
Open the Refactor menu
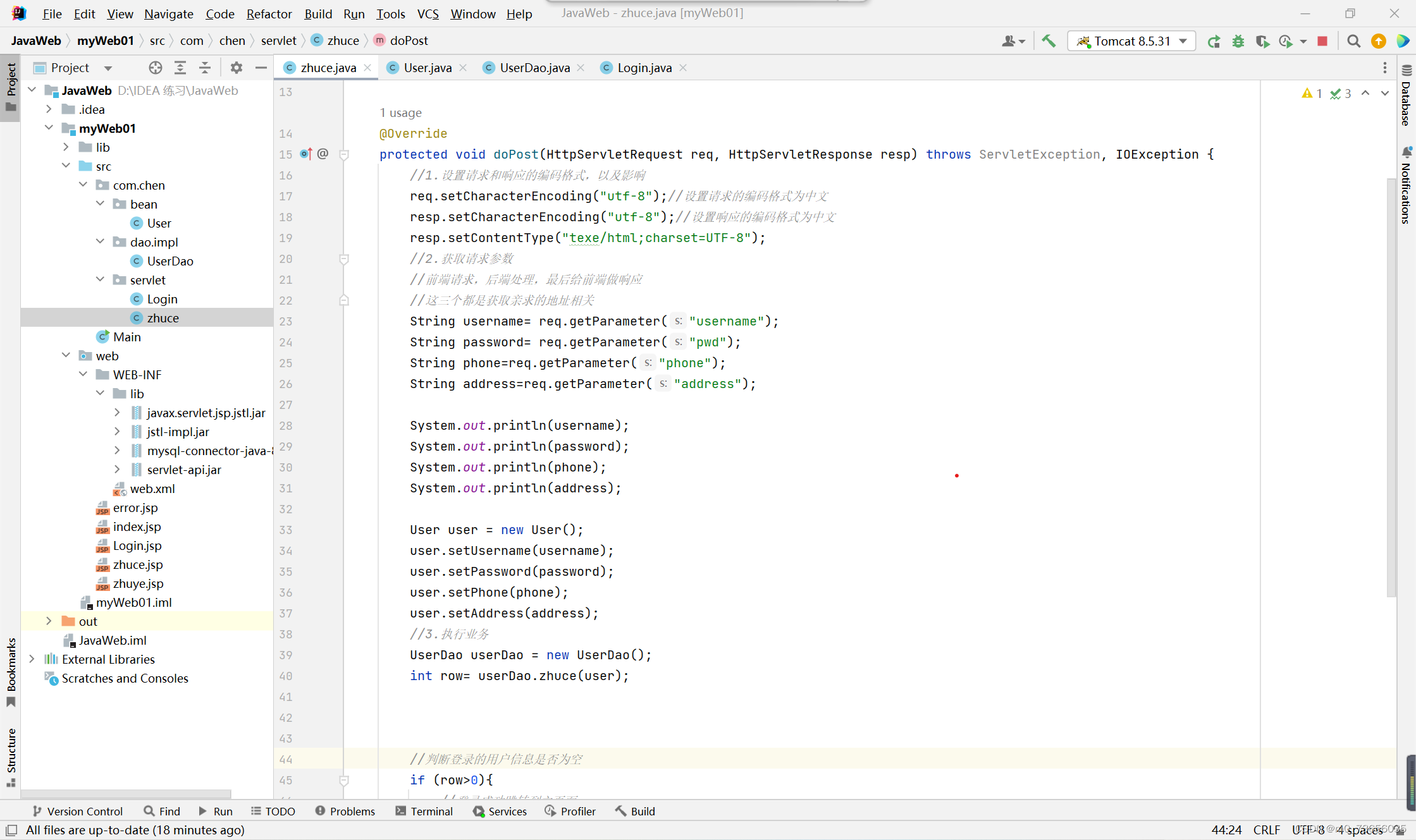269,13
